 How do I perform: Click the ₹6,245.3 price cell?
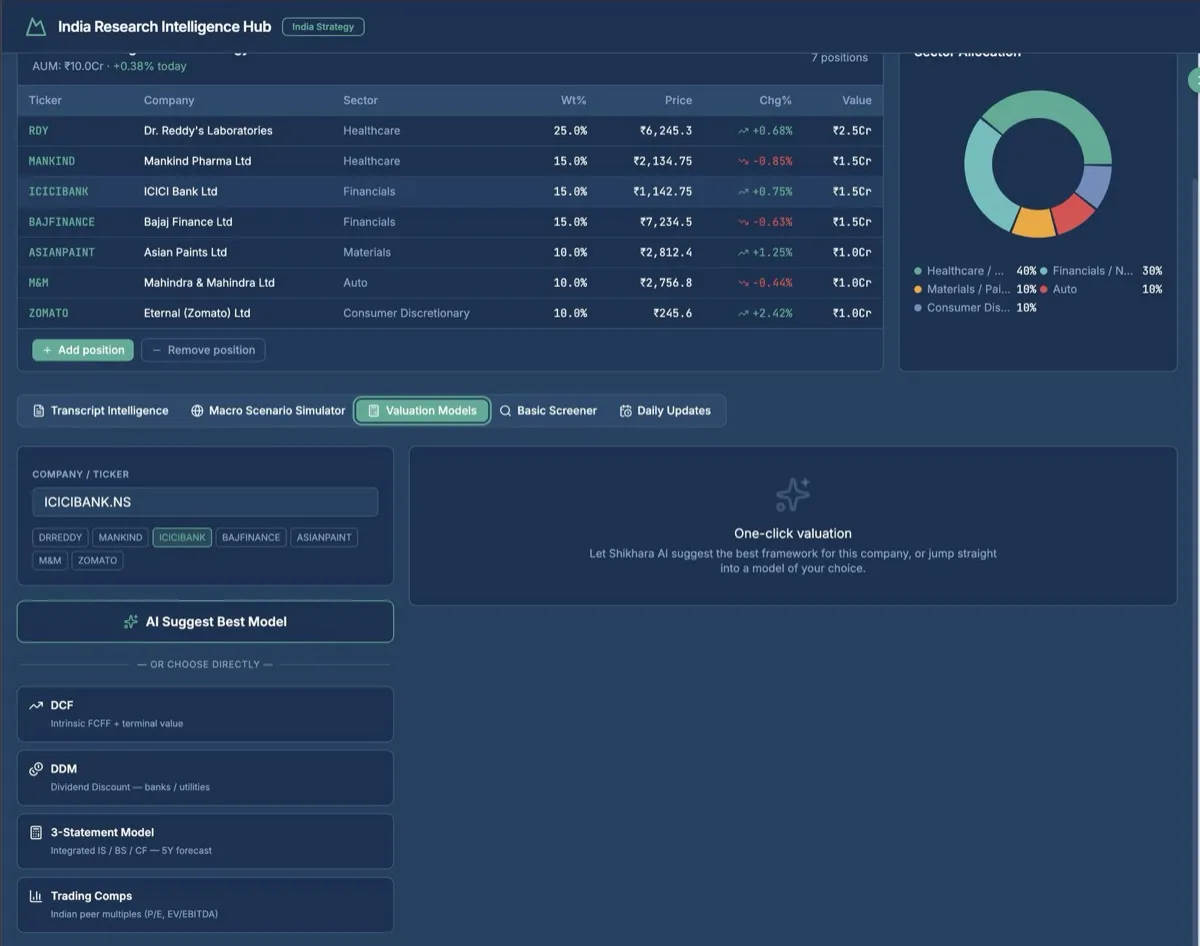(666, 131)
